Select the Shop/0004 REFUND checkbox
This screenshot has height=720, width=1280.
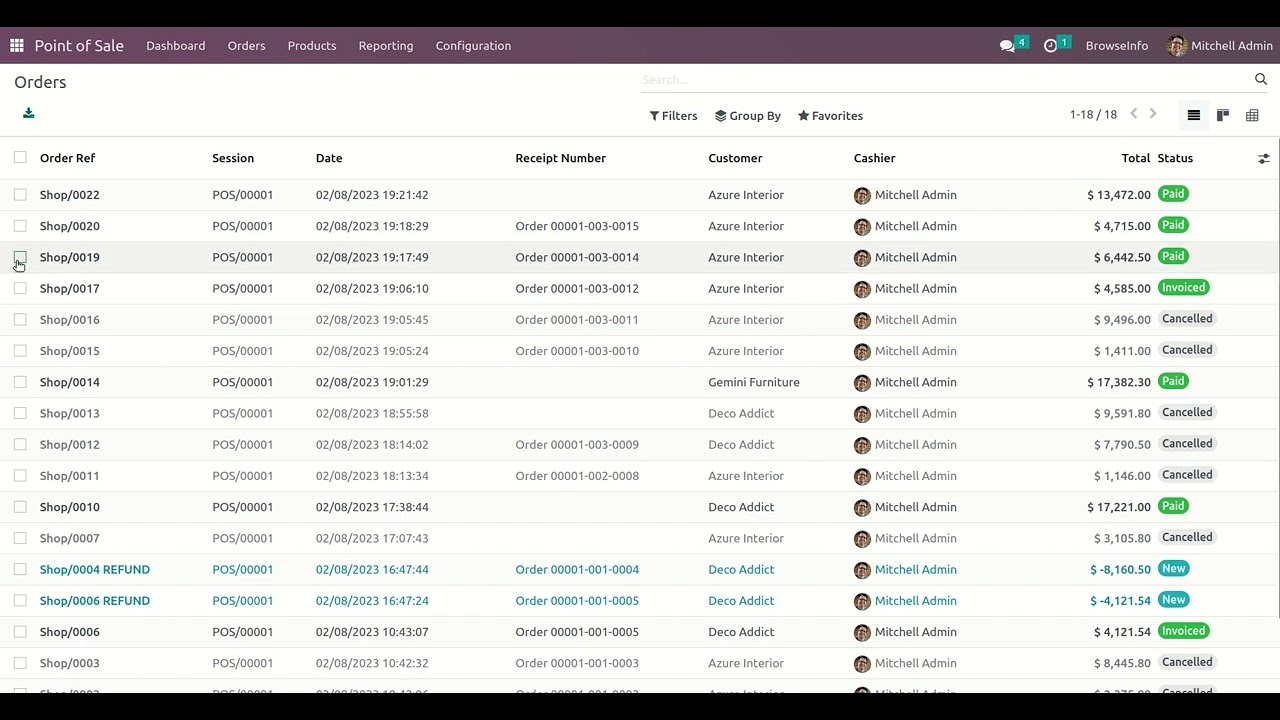point(20,569)
